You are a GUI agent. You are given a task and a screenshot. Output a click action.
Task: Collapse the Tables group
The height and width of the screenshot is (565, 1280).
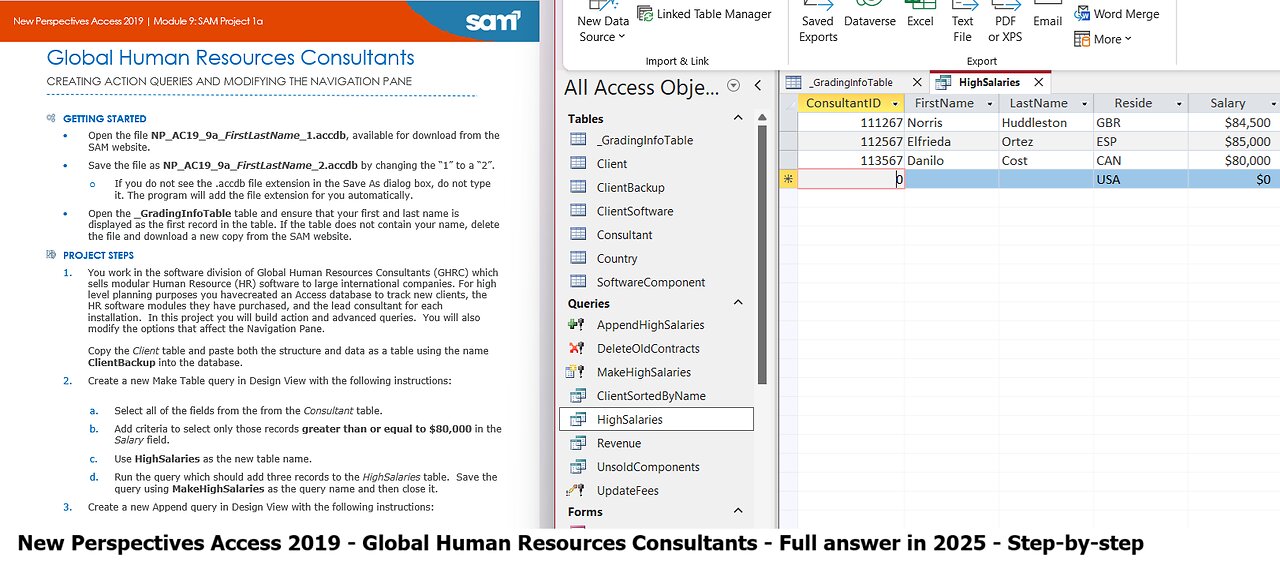point(738,118)
